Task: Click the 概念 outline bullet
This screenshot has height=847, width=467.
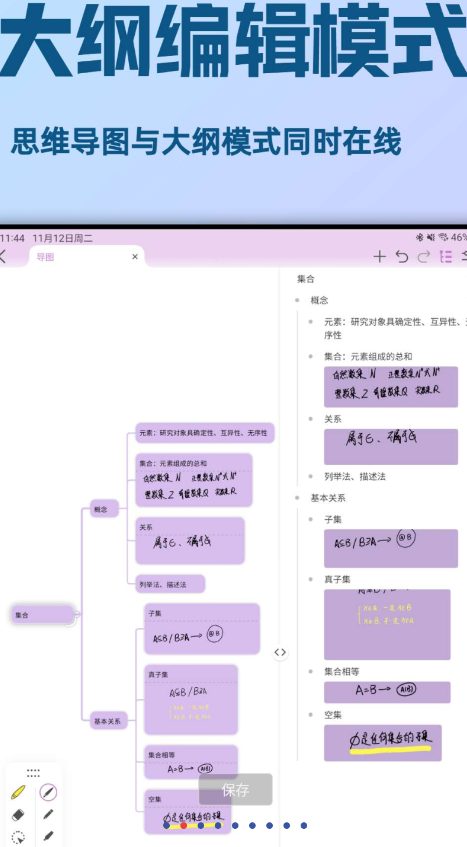Action: pyautogui.click(x=297, y=300)
